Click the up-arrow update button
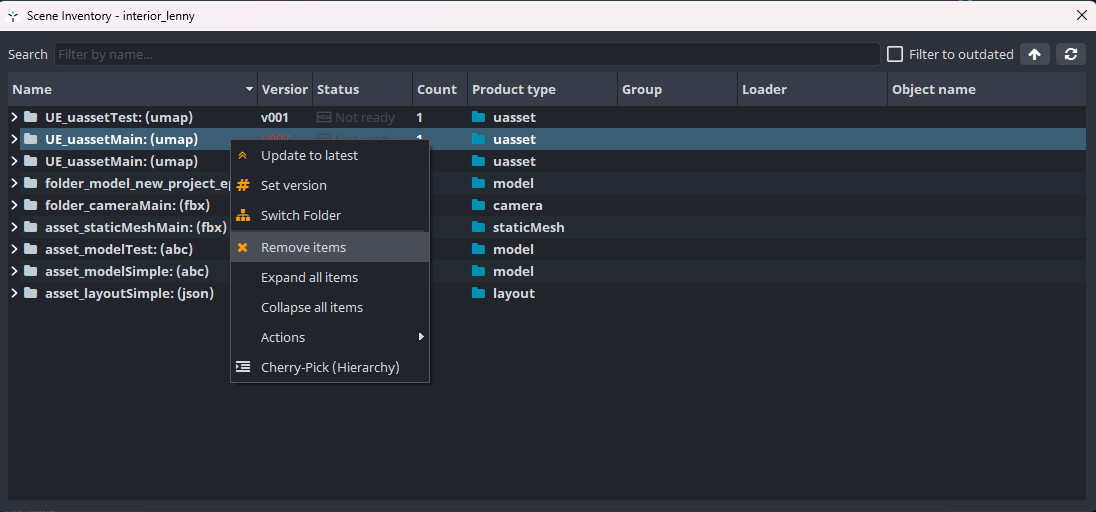Screen dimensions: 1096x512 point(1034,54)
